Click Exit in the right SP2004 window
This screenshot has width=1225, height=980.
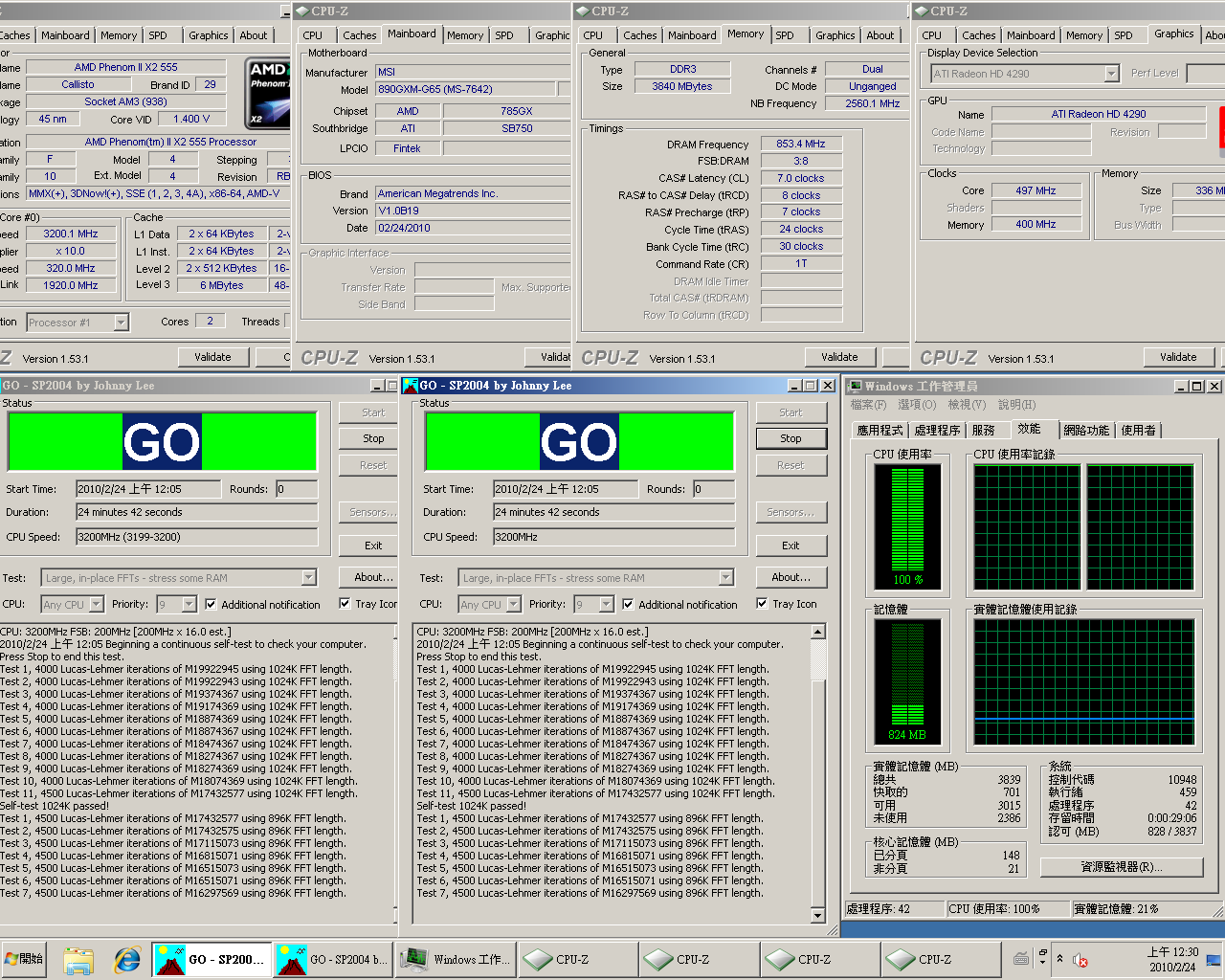click(791, 546)
